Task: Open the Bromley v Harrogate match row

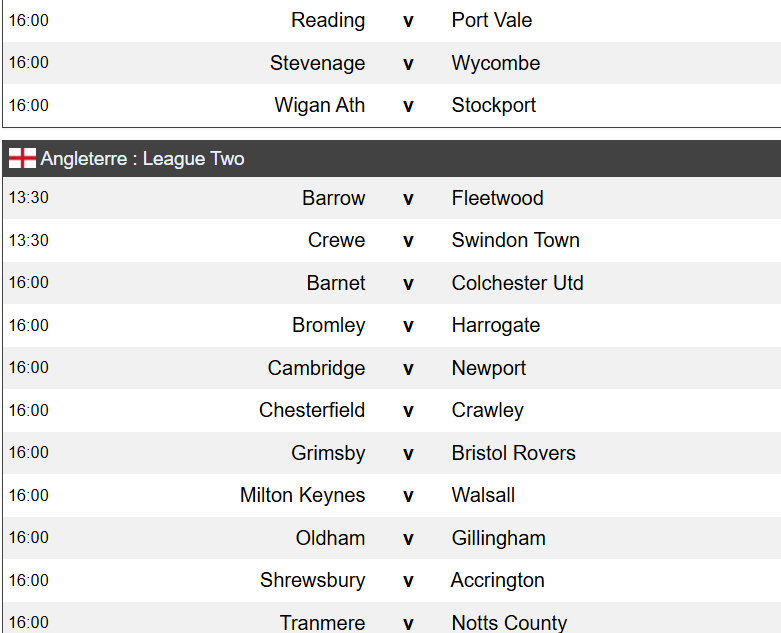Action: click(x=392, y=326)
